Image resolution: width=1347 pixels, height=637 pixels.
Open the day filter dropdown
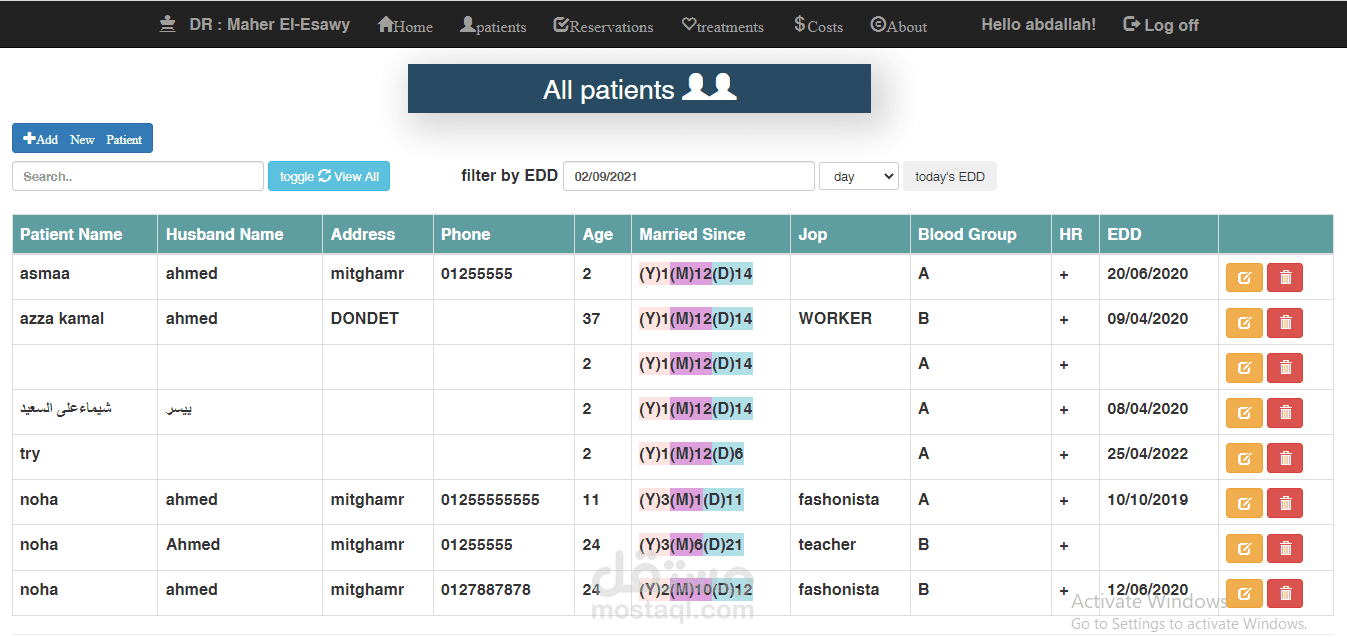point(858,177)
